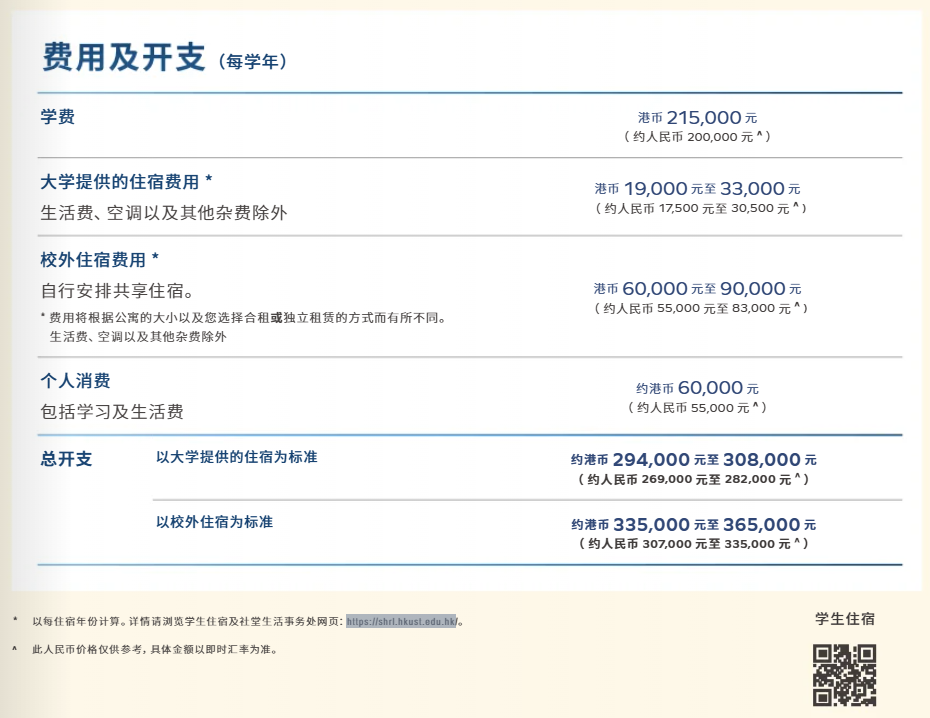Select the 学生住宿 label above the QR code
Screen dimensions: 930x718
click(845, 619)
